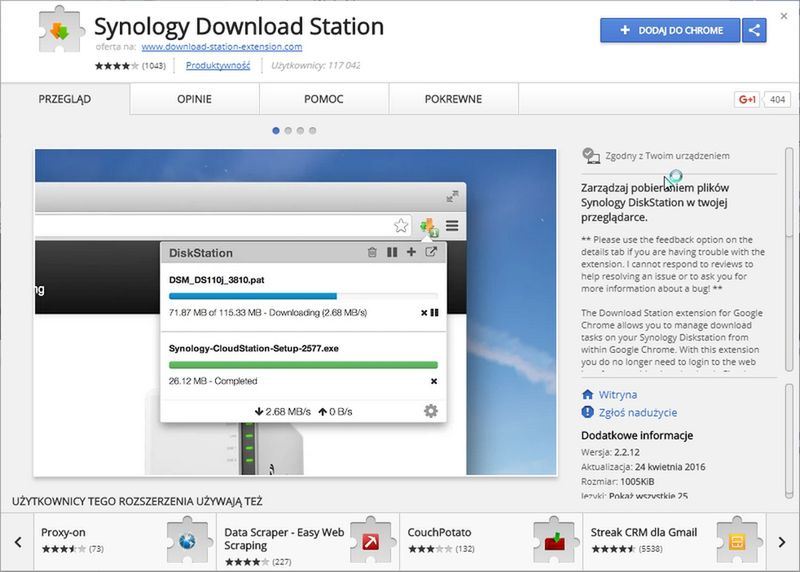Click the 2.68 MB/s download speed indicator
This screenshot has height=572, width=800.
pyautogui.click(x=283, y=412)
